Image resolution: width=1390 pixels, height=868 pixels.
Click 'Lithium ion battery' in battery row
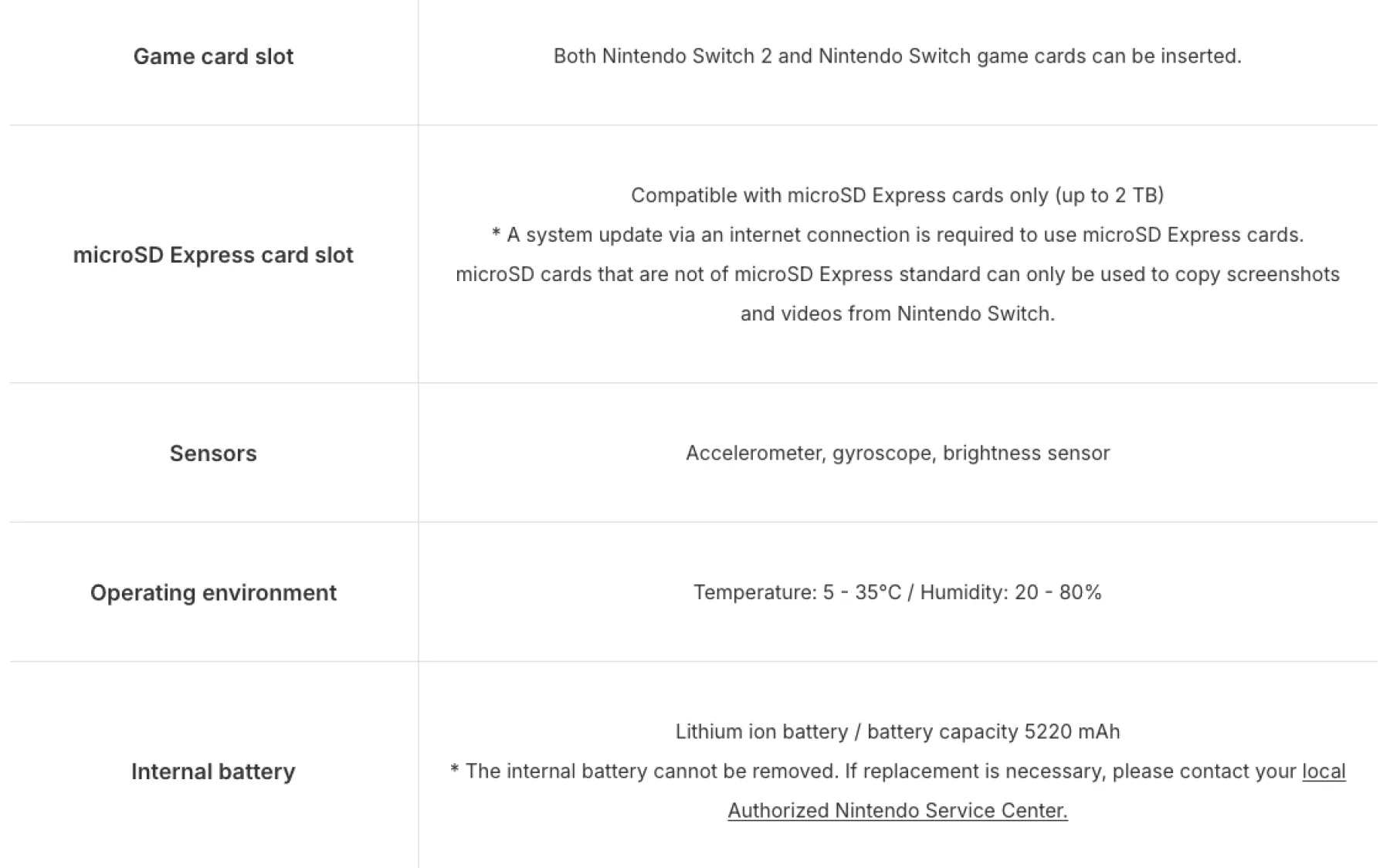[761, 731]
